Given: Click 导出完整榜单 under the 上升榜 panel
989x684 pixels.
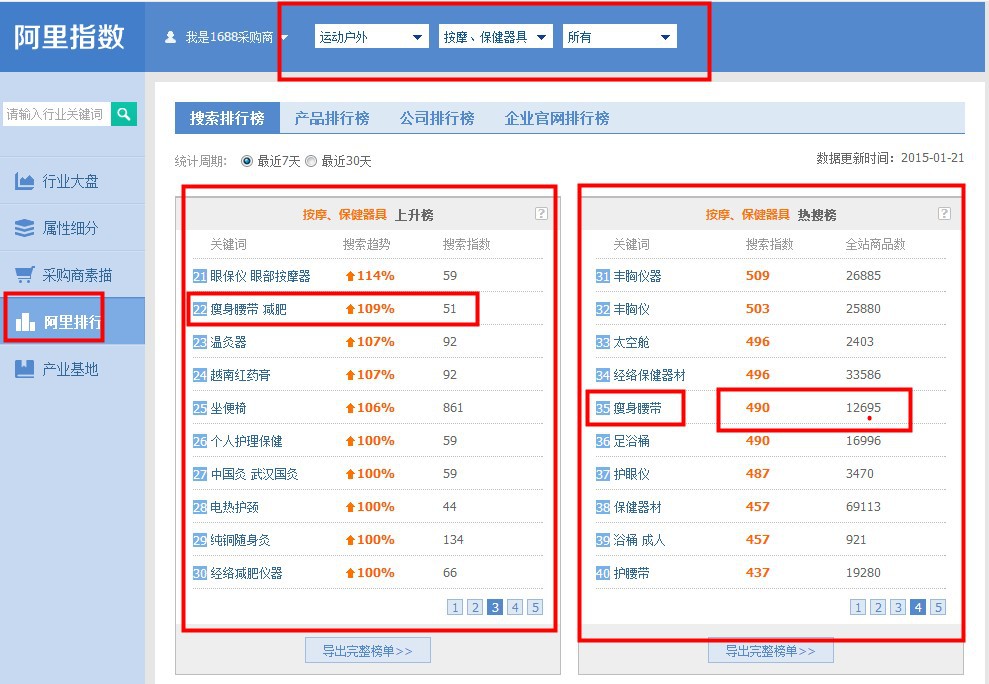Looking at the screenshot, I should coord(368,651).
